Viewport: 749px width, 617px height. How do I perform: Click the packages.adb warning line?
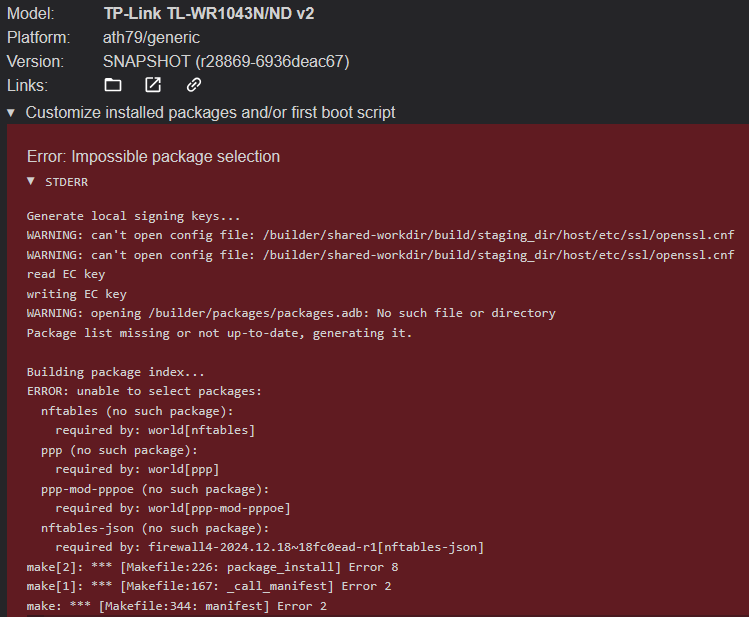pyautogui.click(x=291, y=313)
